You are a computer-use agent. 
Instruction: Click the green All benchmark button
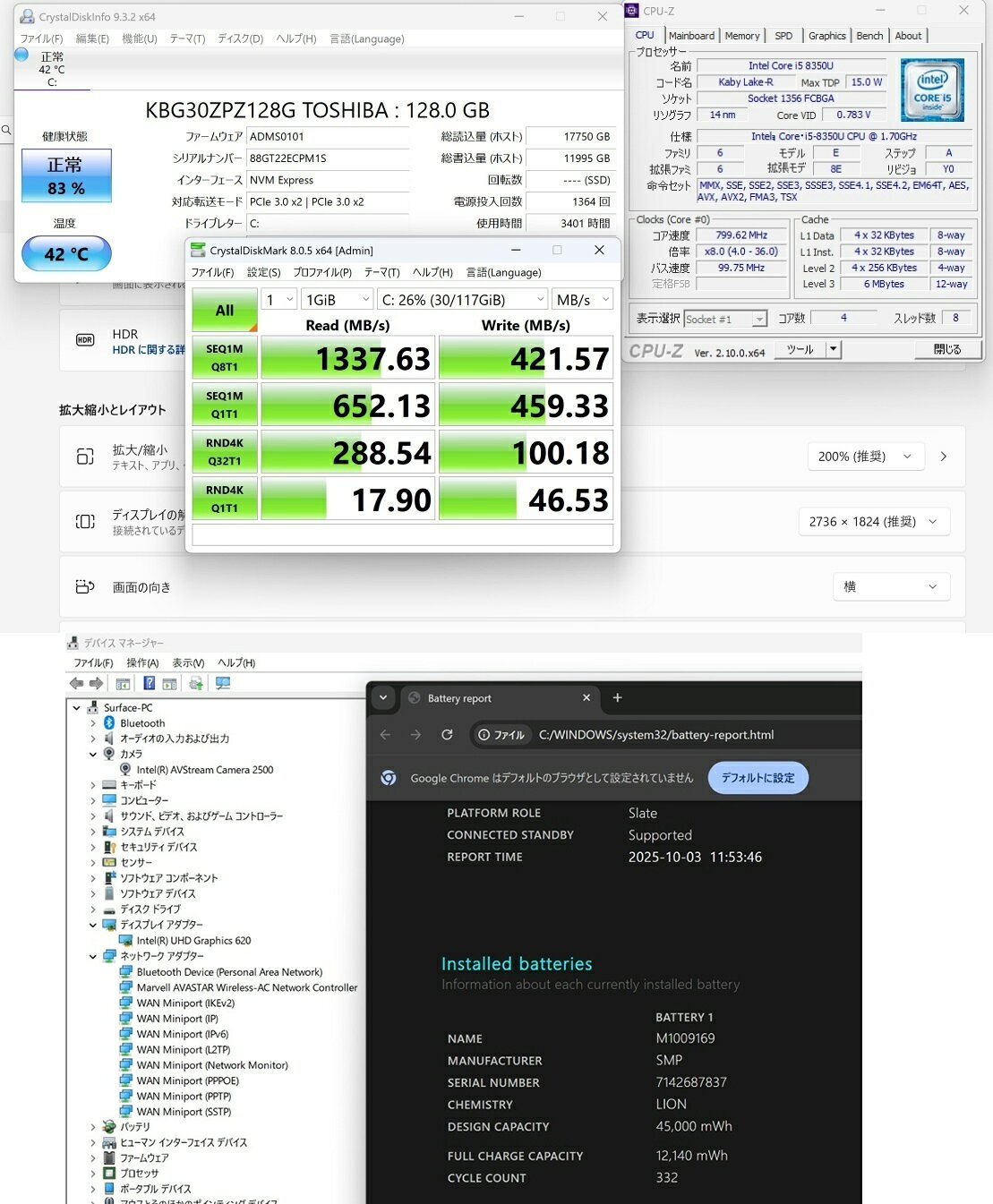point(225,311)
